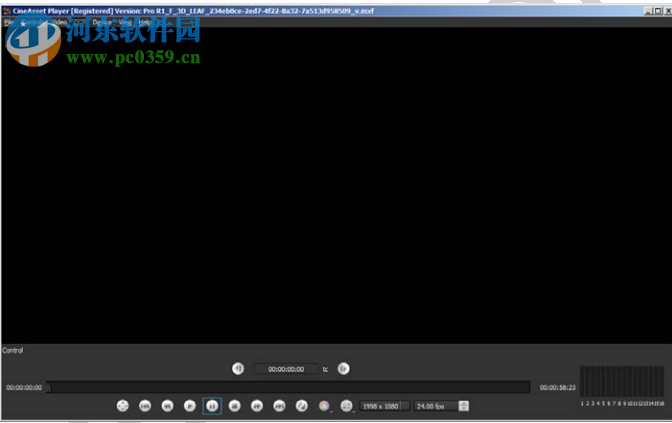Pause the playback
The image size is (672, 423).
coord(212,406)
